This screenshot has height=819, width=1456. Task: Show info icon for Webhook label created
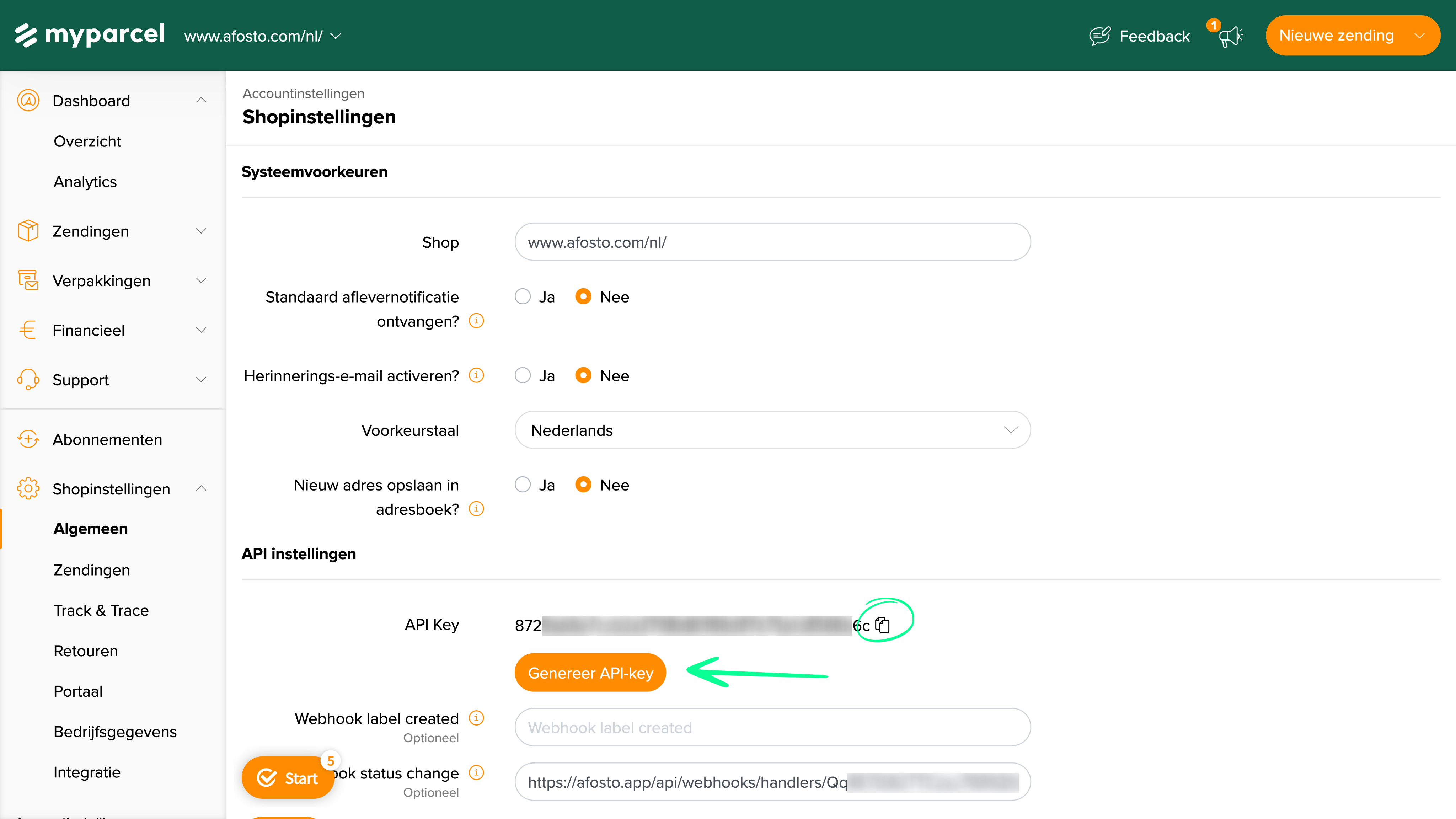(476, 718)
